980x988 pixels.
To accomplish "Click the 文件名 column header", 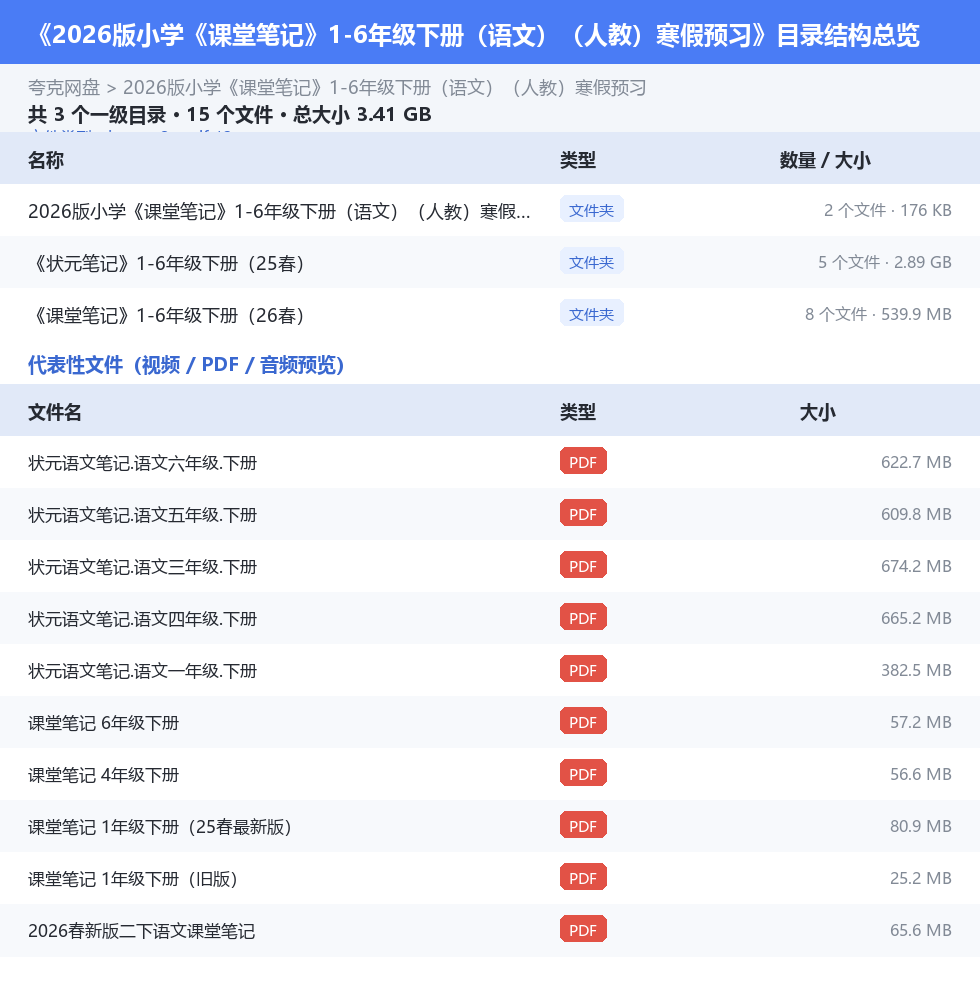I will tap(54, 412).
